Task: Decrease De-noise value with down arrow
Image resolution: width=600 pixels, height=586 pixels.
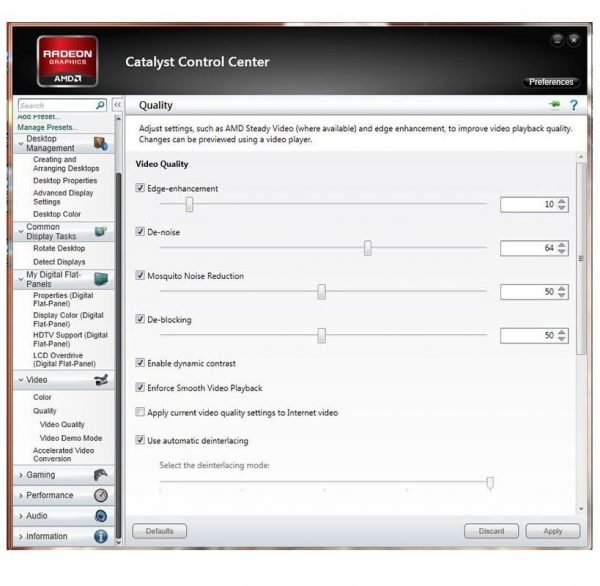Action: pyautogui.click(x=561, y=251)
